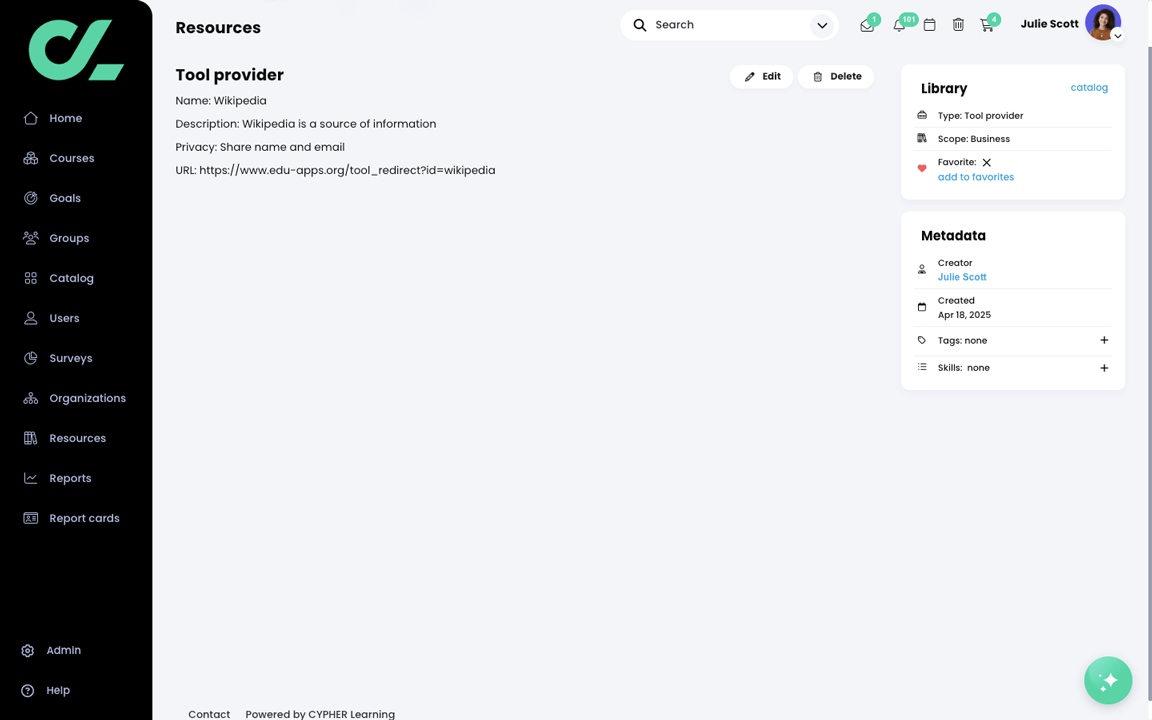
Task: Click the URL edu-apps.org text
Action: click(335, 170)
